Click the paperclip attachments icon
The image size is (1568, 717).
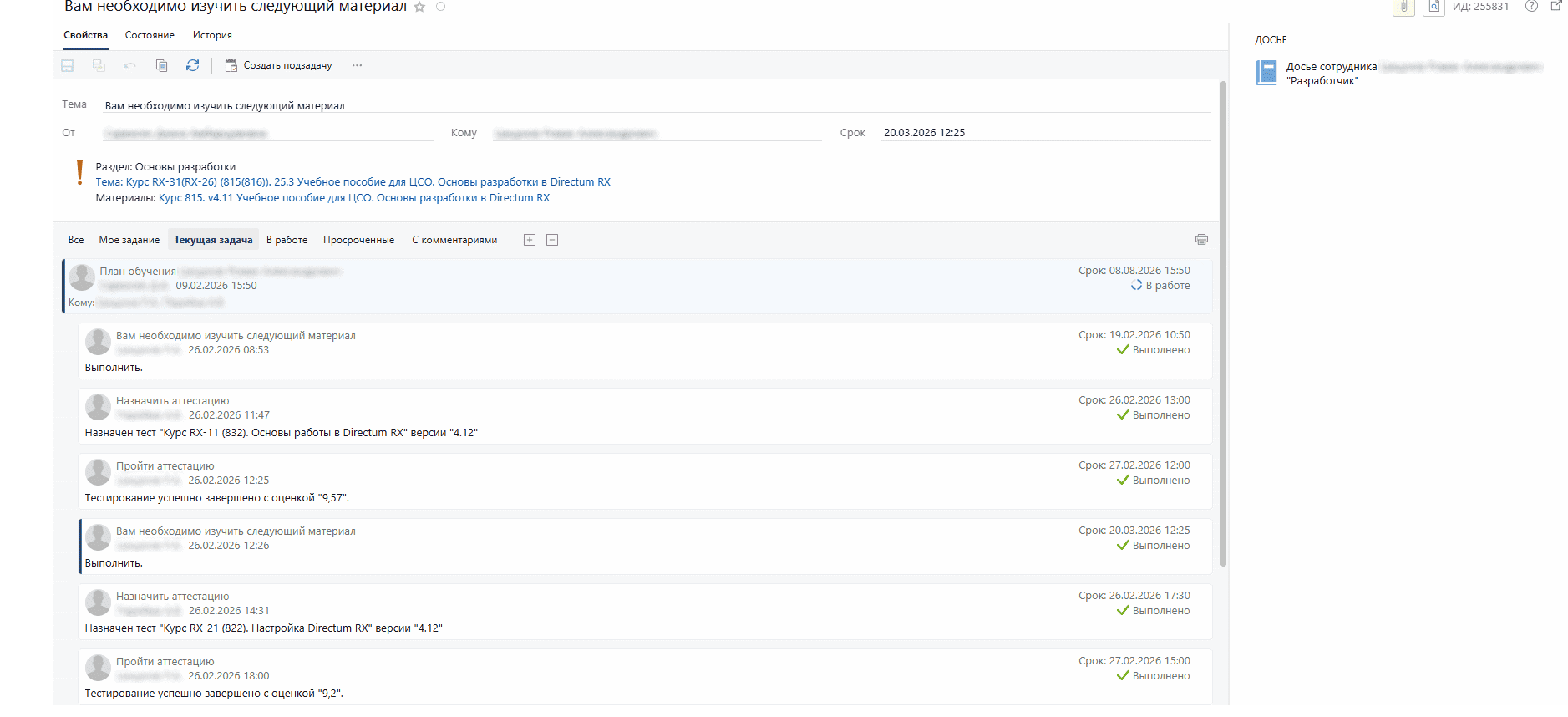click(1403, 7)
